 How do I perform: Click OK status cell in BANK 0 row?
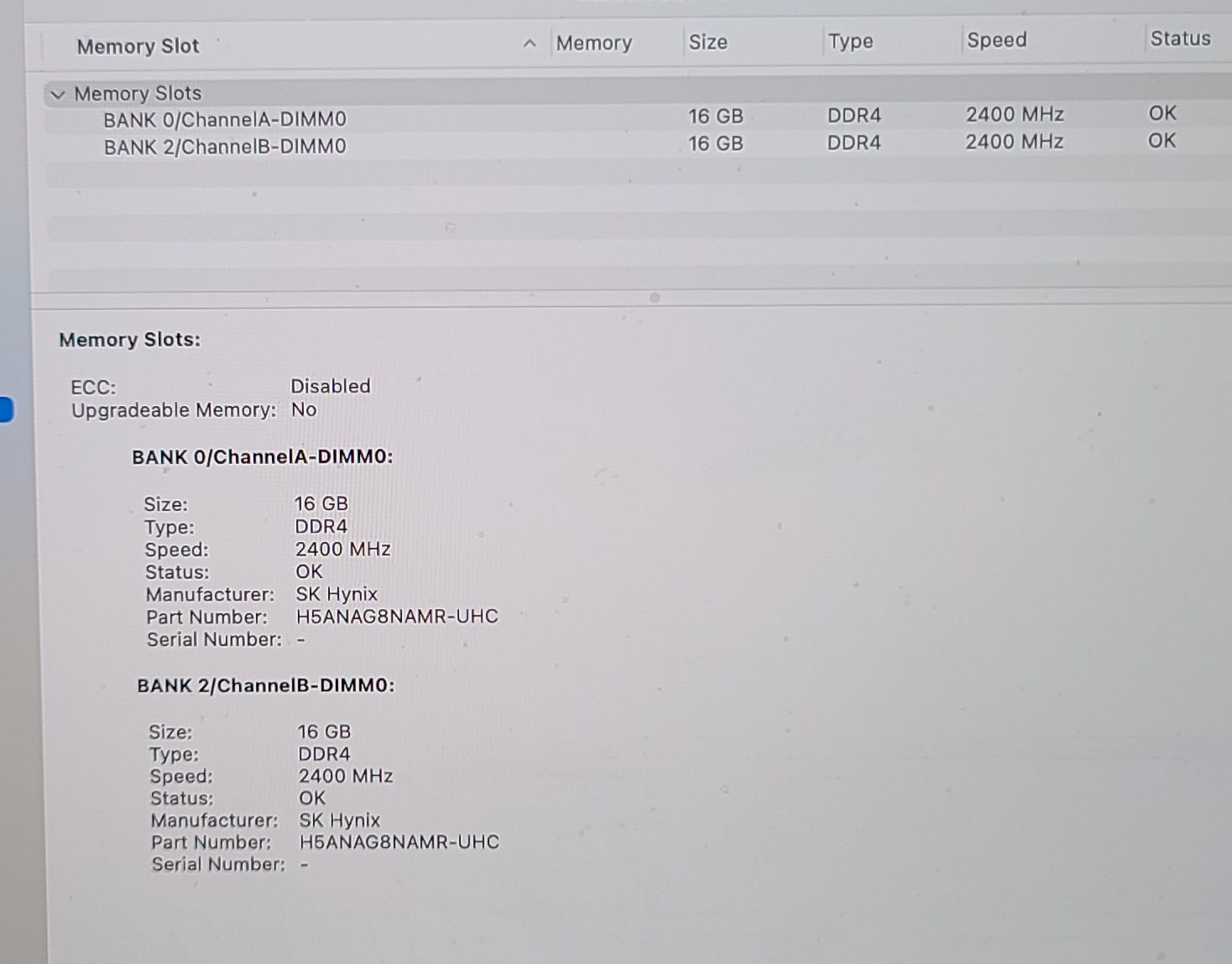[x=1162, y=113]
